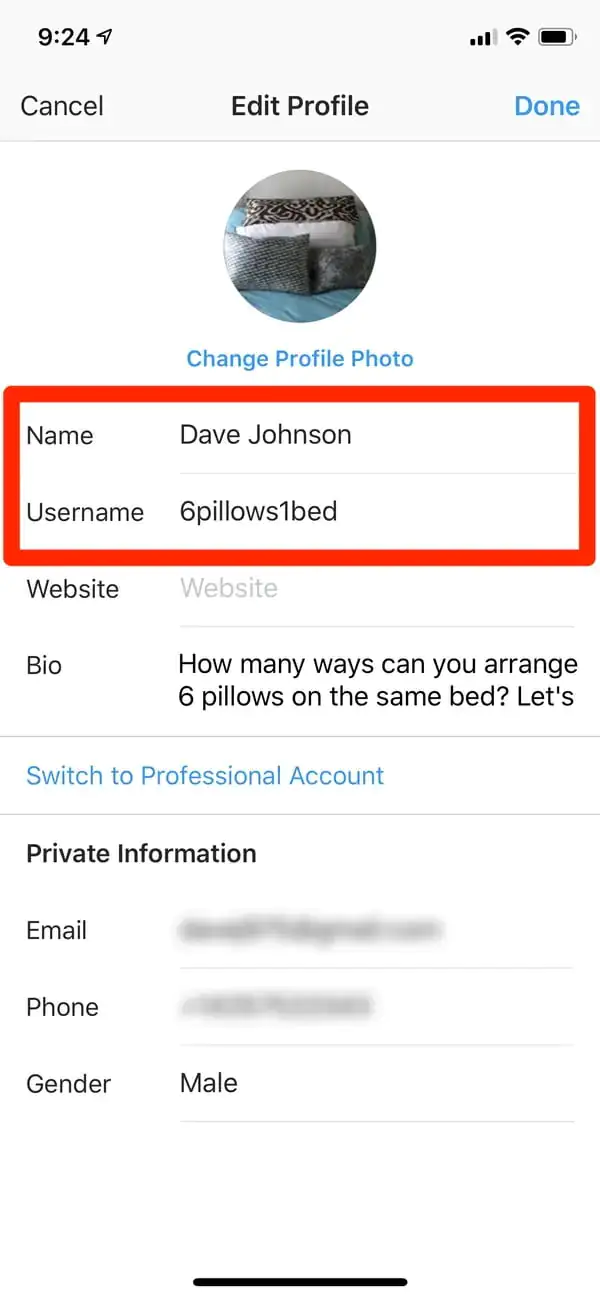
Task: Tap the blurred Email field
Action: tap(310, 930)
